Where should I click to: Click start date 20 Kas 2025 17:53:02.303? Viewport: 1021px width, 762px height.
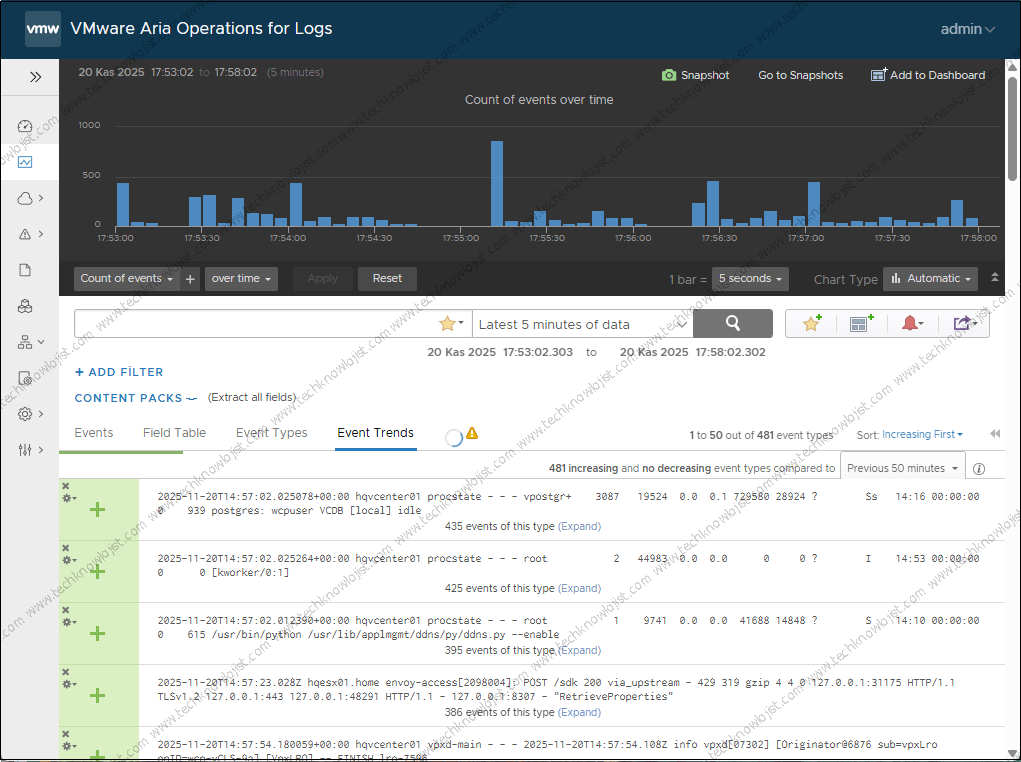pos(500,352)
